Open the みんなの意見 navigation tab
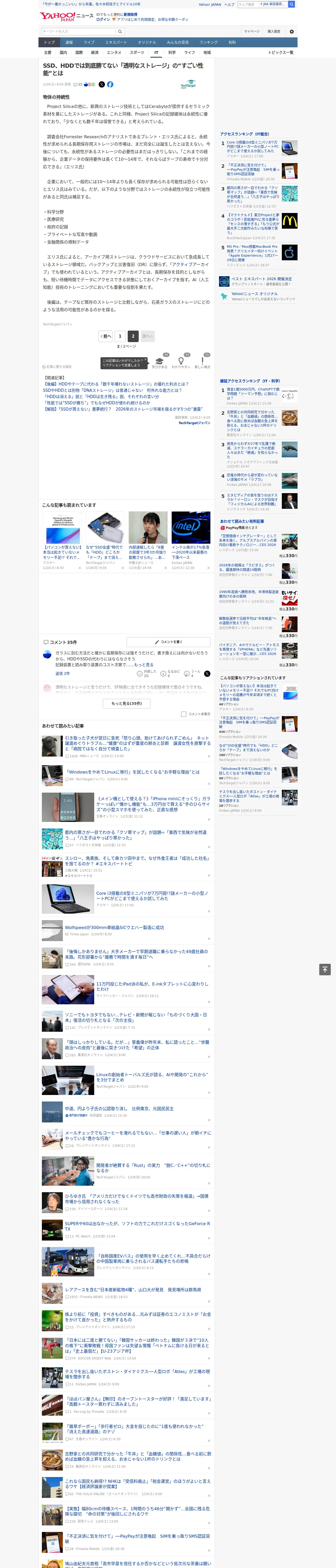Image resolution: width=336 pixels, height=1568 pixels. point(177,43)
